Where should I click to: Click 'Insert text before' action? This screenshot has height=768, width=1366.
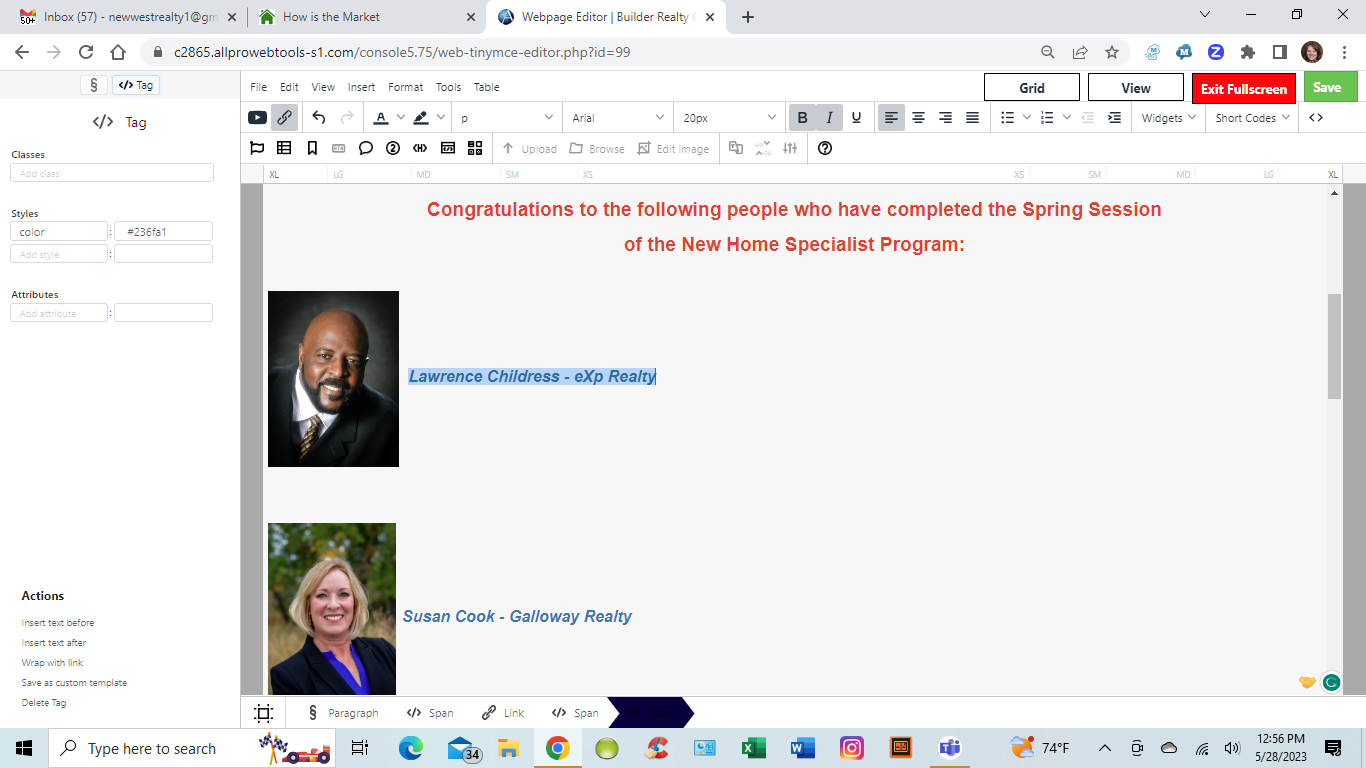(58, 623)
